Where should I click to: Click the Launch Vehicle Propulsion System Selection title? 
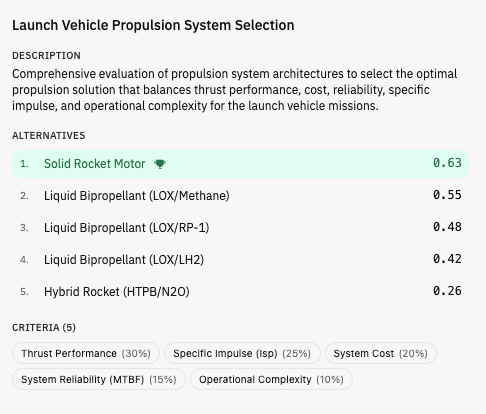point(153,25)
